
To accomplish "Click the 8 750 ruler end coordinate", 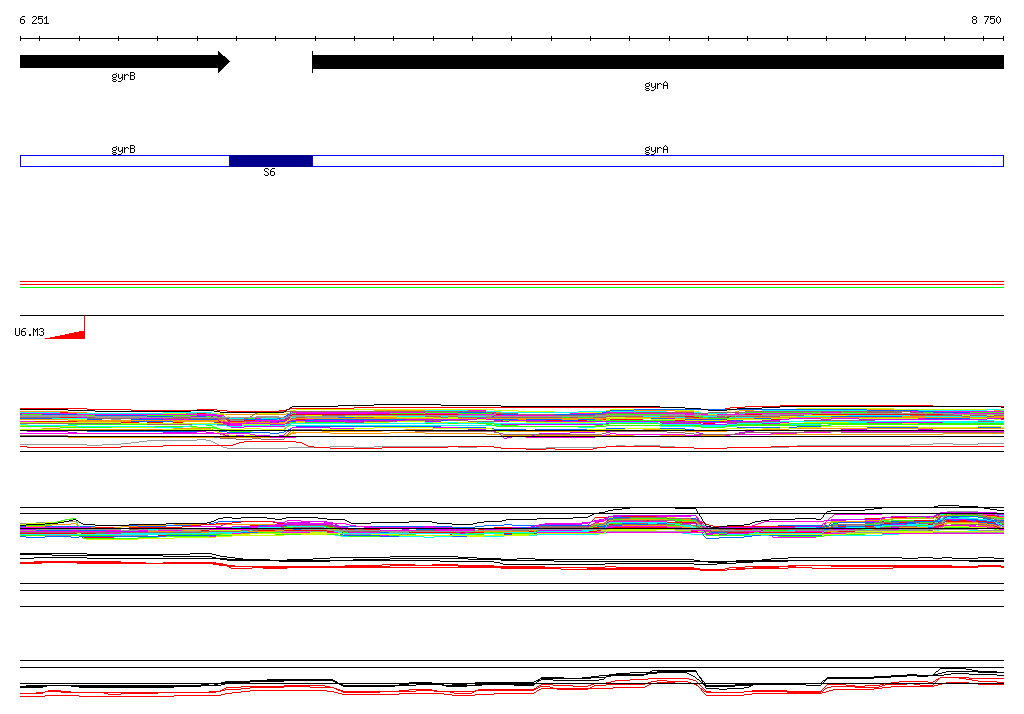I will (x=986, y=20).
